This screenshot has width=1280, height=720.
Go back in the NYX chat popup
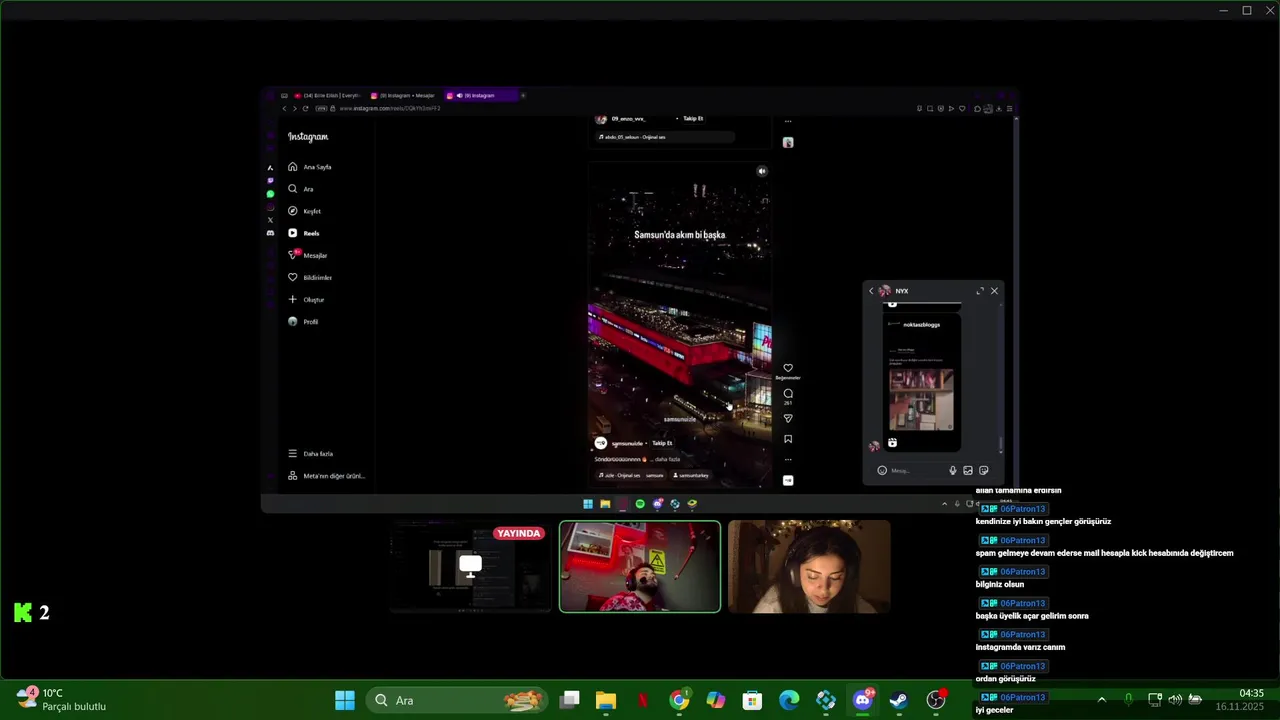[871, 291]
